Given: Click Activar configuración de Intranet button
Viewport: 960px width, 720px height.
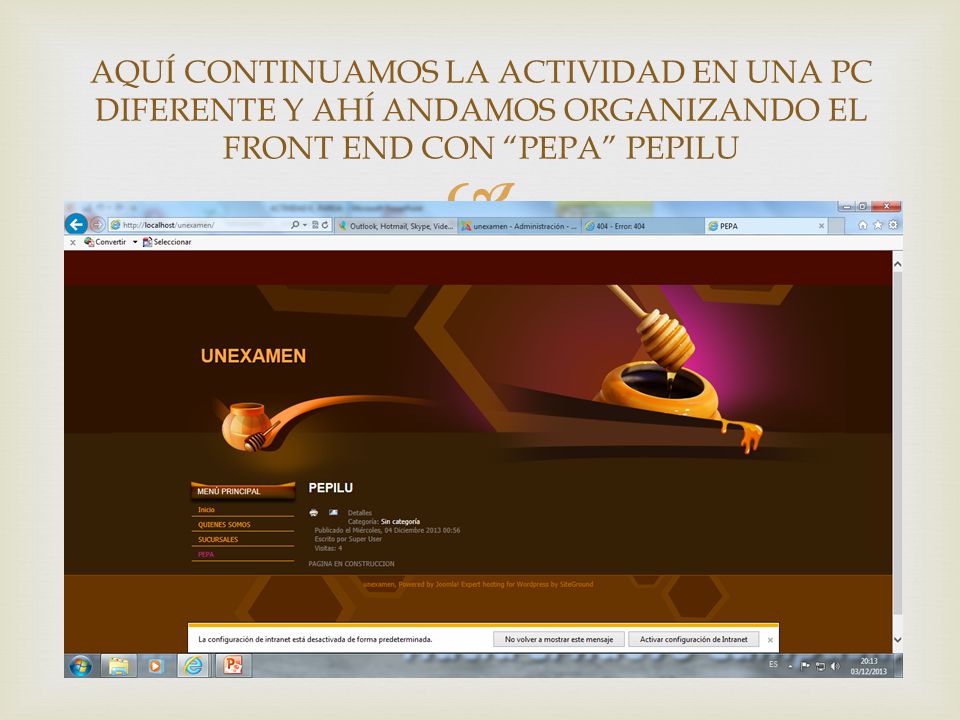Looking at the screenshot, I should 693,639.
